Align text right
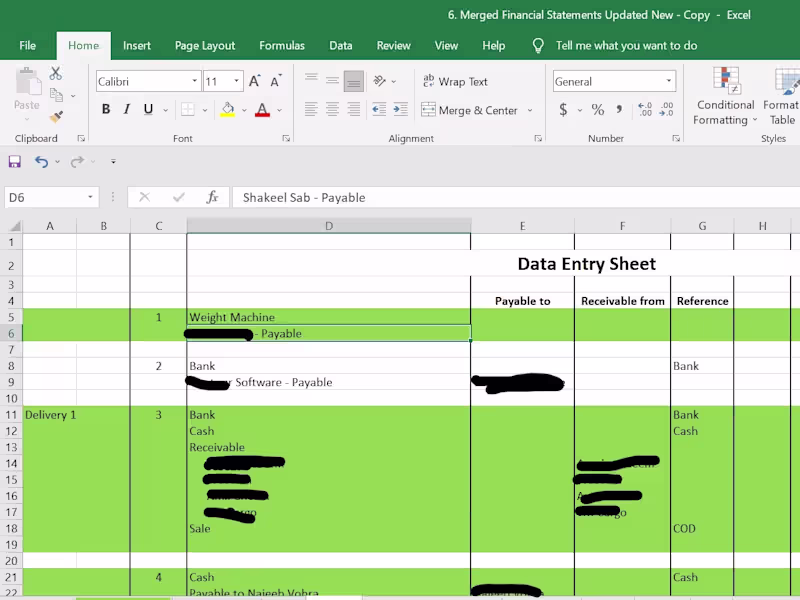Viewport: 800px width, 600px height. (354, 109)
